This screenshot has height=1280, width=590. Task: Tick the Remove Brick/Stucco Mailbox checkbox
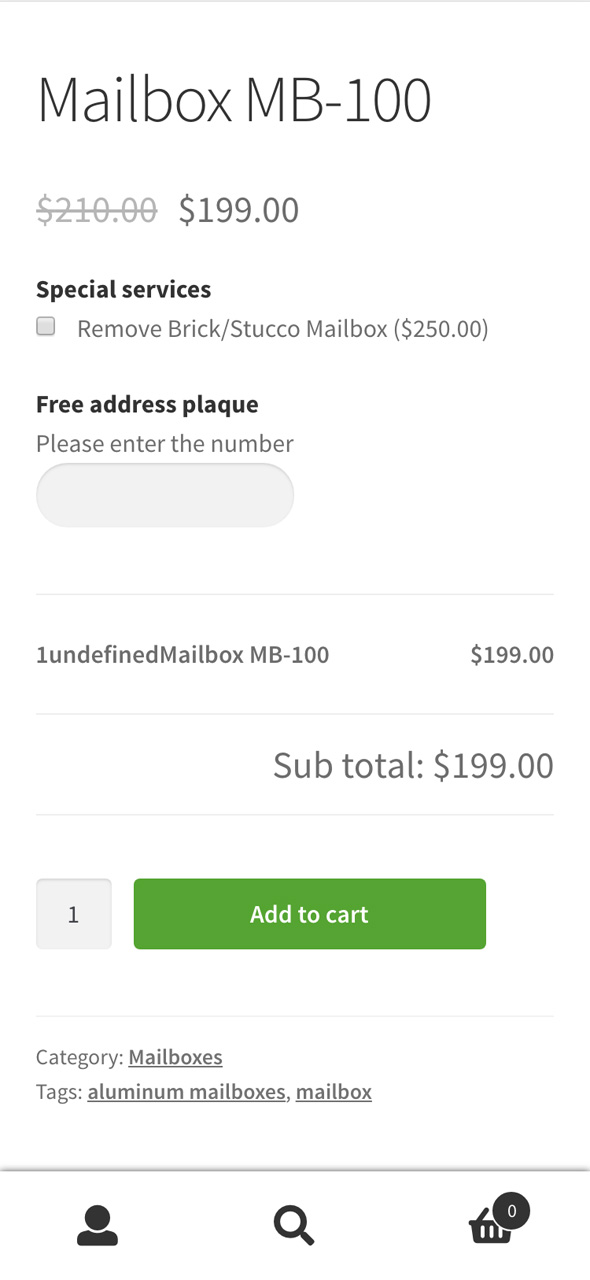click(x=46, y=326)
